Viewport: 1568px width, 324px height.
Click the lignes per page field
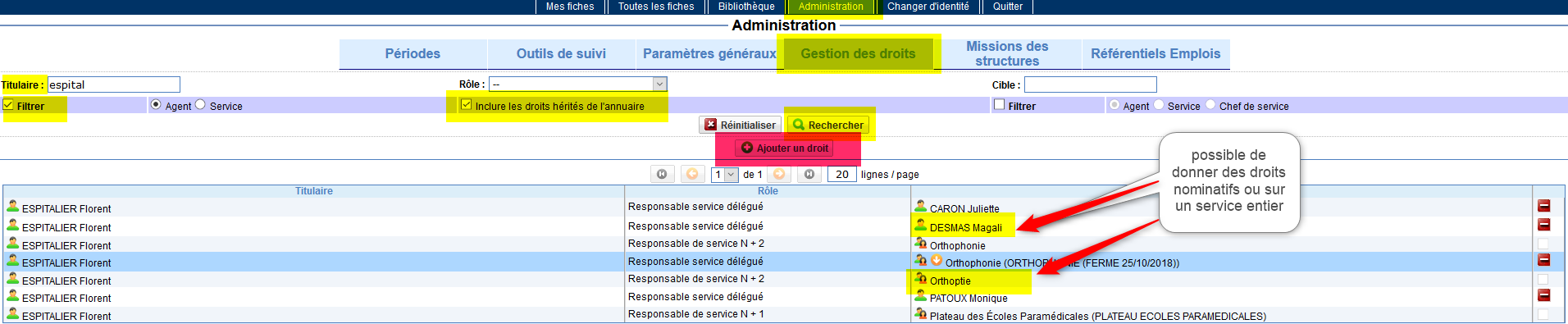tap(842, 174)
